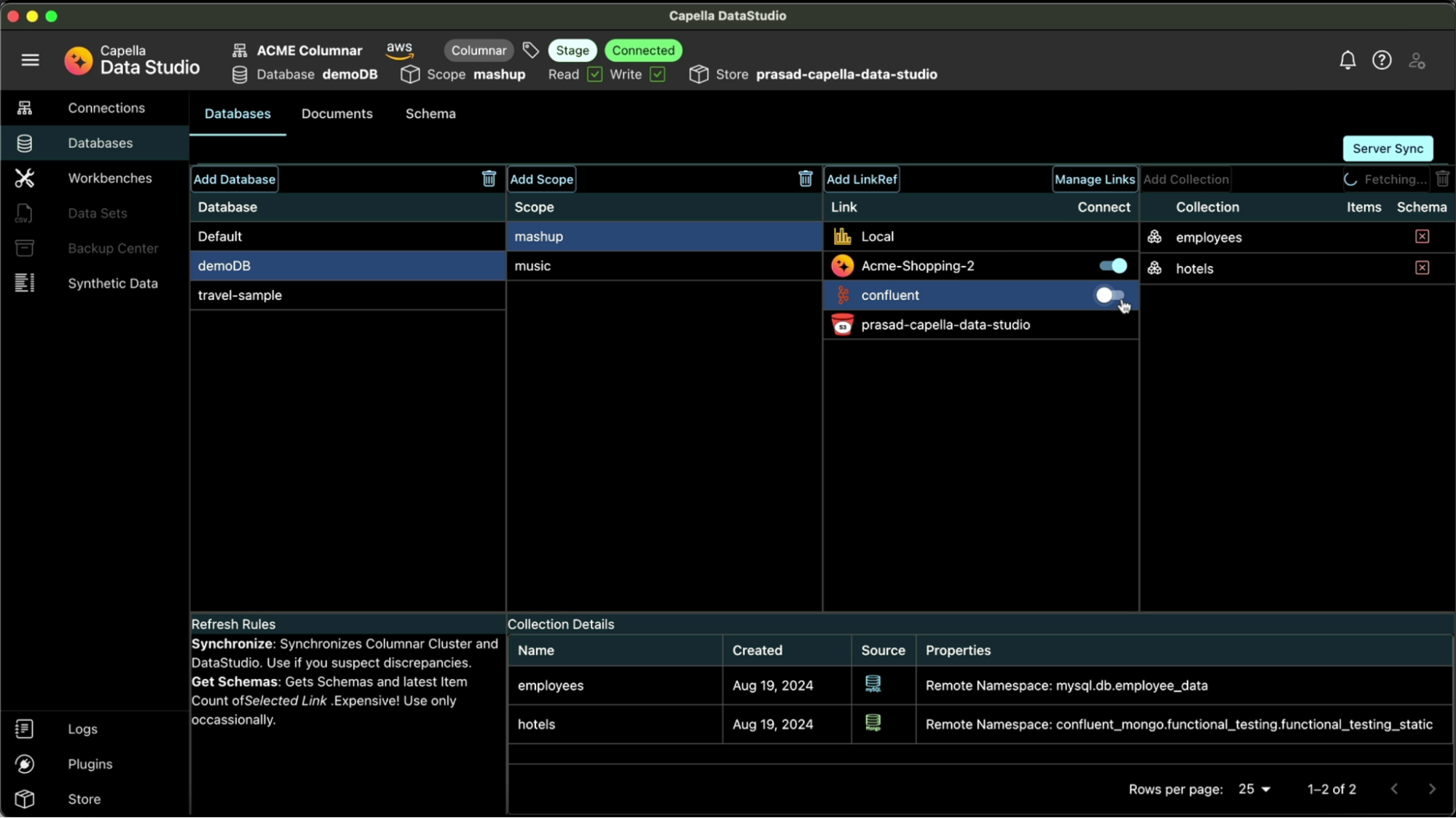
Task: Select the demoDB database row
Action: tap(347, 266)
